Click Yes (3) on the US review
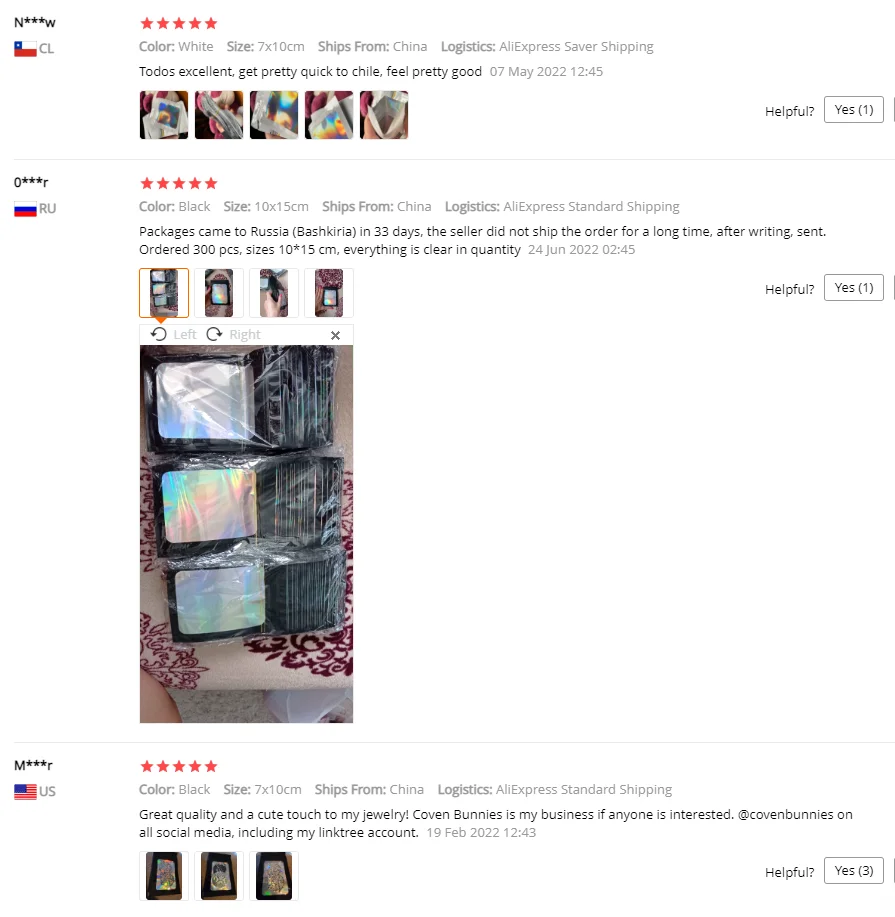Screen dimensions: 895x917 tap(853, 871)
